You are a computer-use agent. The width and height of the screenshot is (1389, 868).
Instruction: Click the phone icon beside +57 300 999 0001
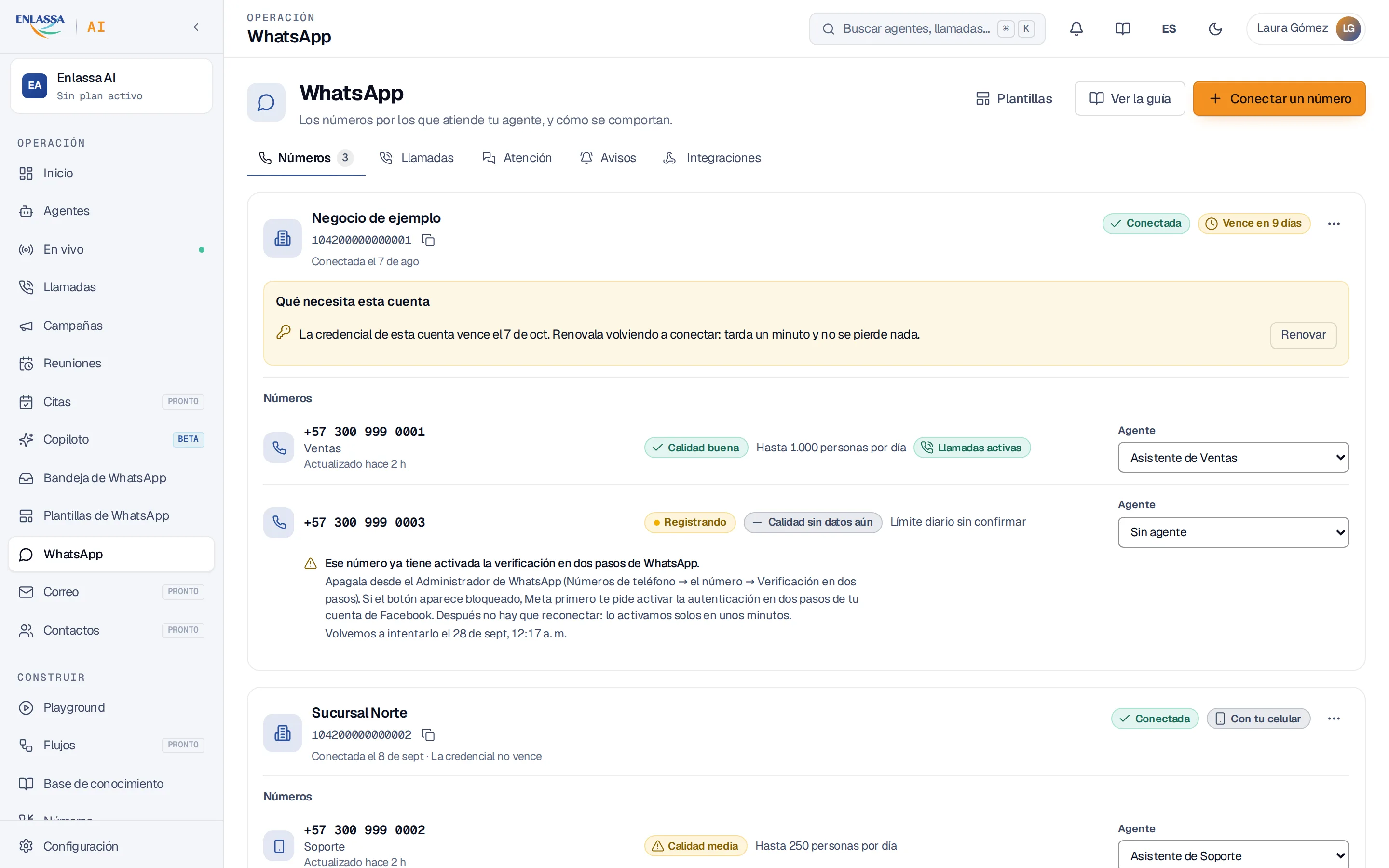[279, 448]
